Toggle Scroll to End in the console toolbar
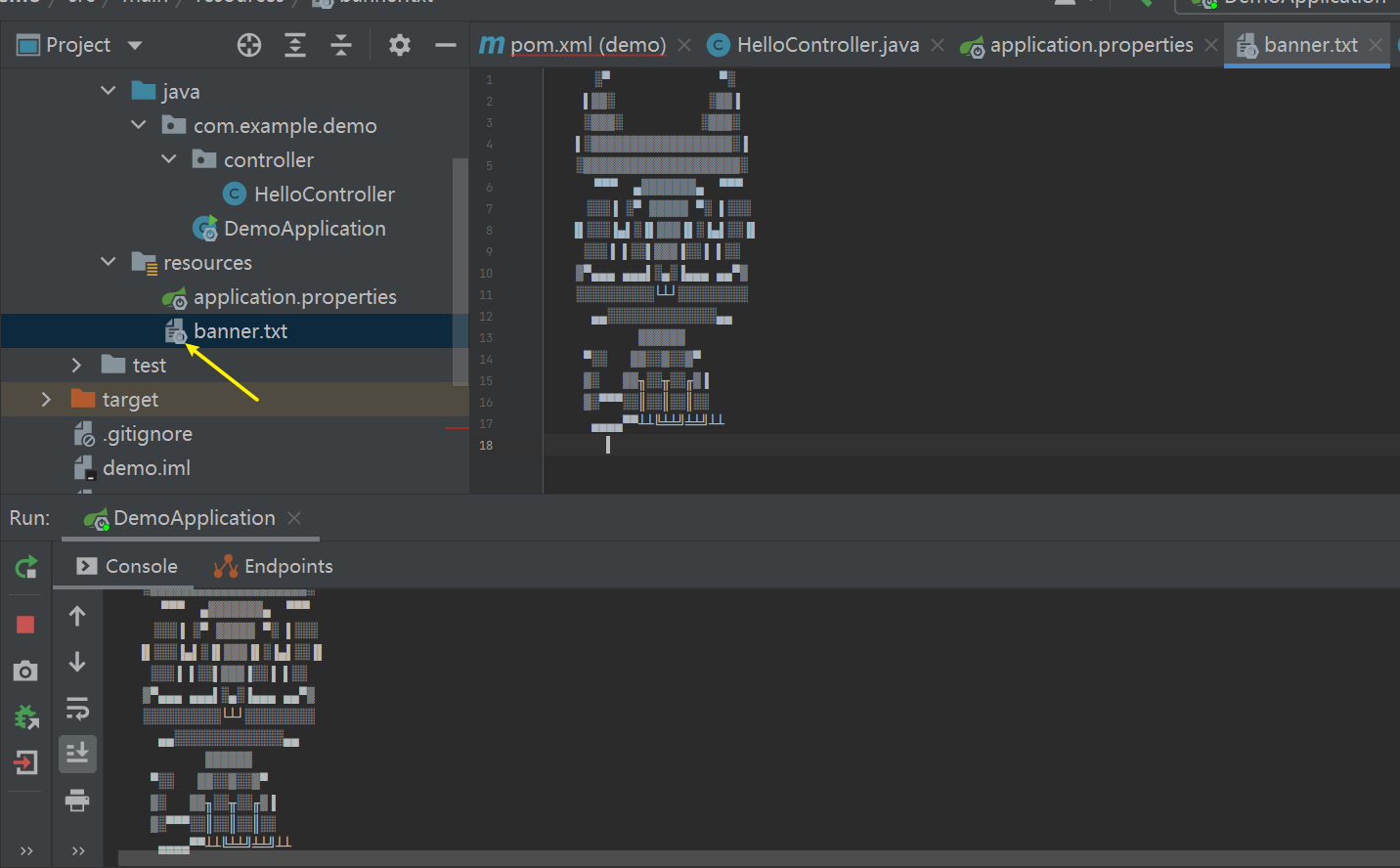1400x868 pixels. (x=77, y=754)
